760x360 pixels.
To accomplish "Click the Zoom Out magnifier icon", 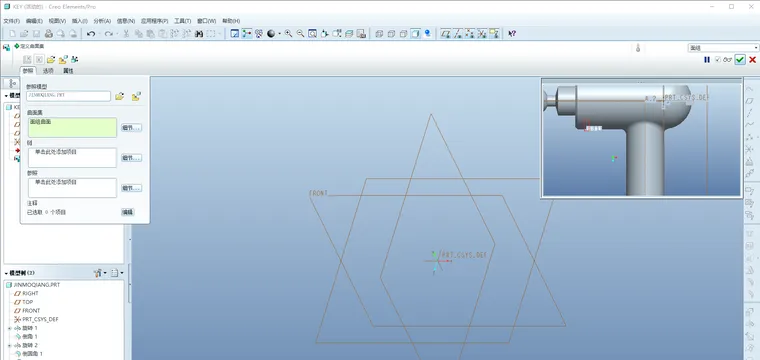I will coord(301,33).
